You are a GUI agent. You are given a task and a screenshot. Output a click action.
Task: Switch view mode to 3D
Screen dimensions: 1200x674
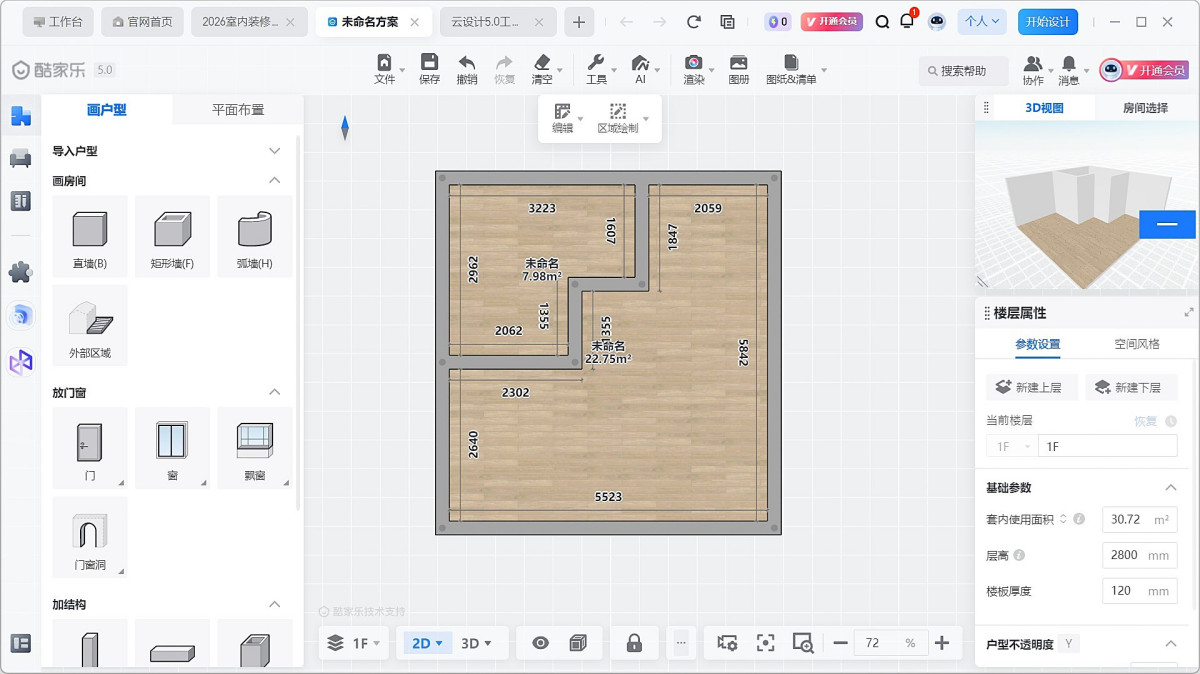coord(476,643)
